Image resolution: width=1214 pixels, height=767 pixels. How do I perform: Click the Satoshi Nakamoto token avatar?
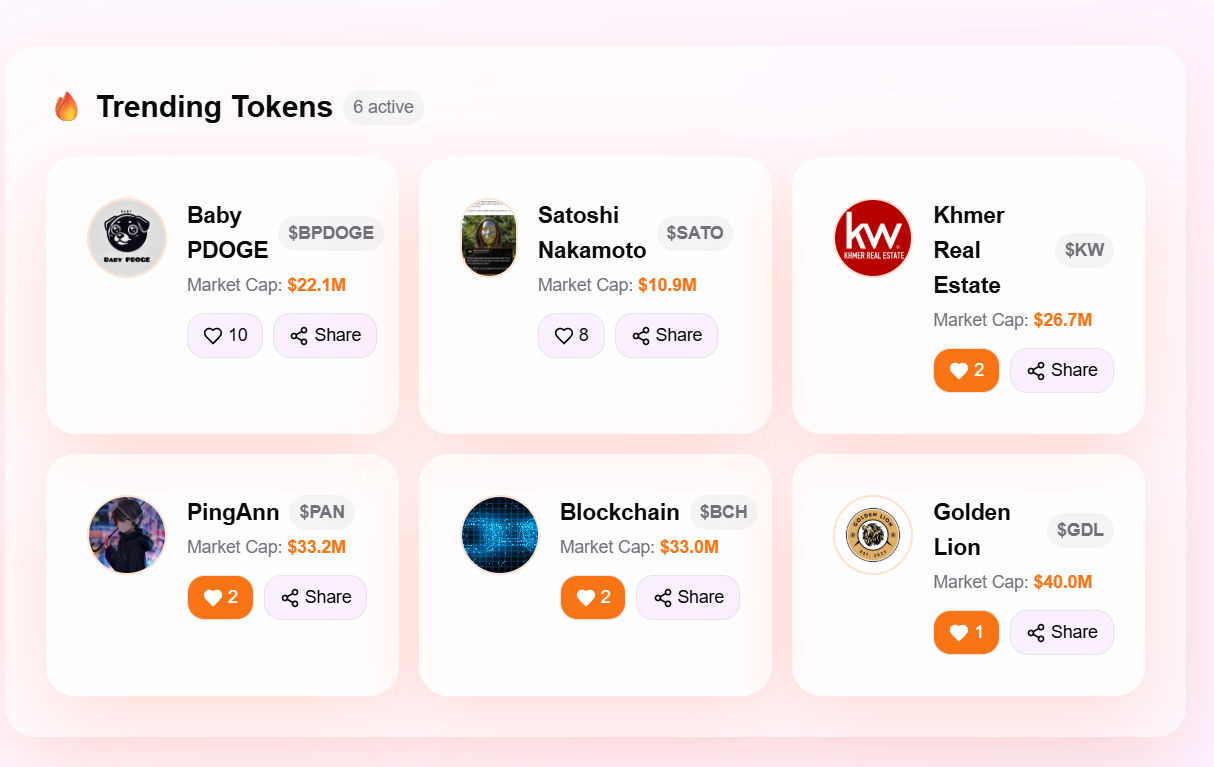[489, 238]
